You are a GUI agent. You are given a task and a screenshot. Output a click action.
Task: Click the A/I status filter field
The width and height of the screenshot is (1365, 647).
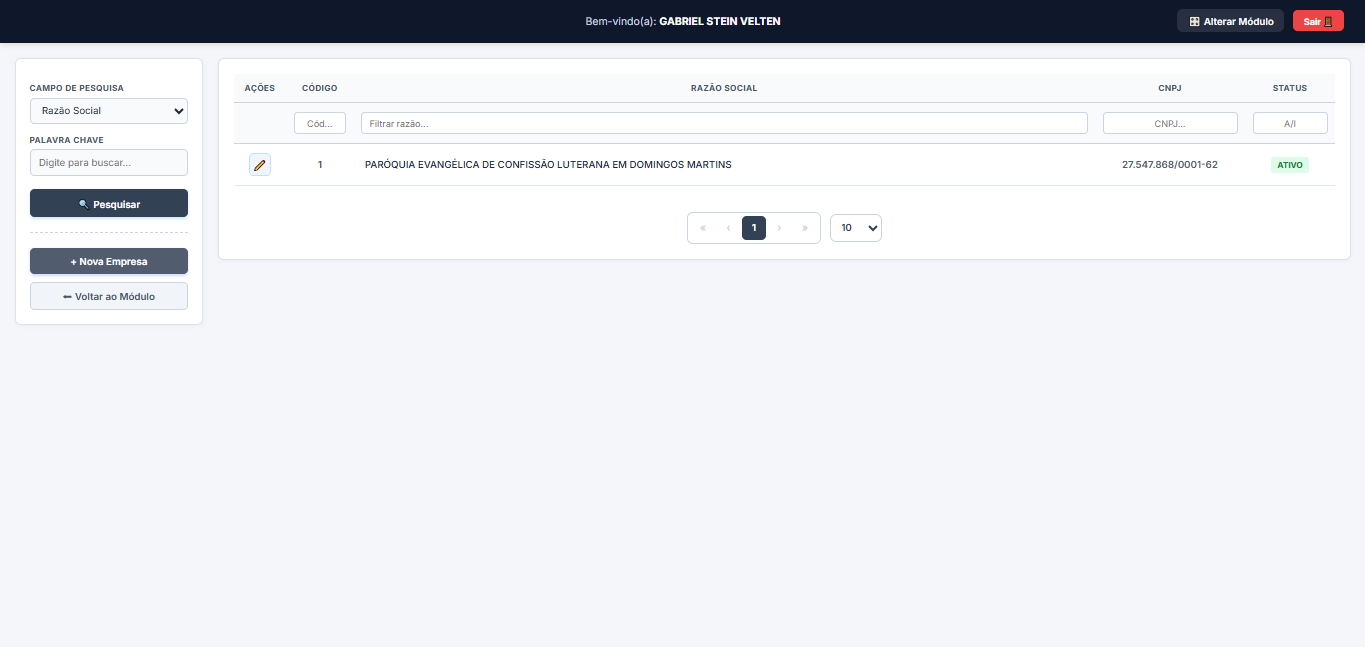[1290, 123]
